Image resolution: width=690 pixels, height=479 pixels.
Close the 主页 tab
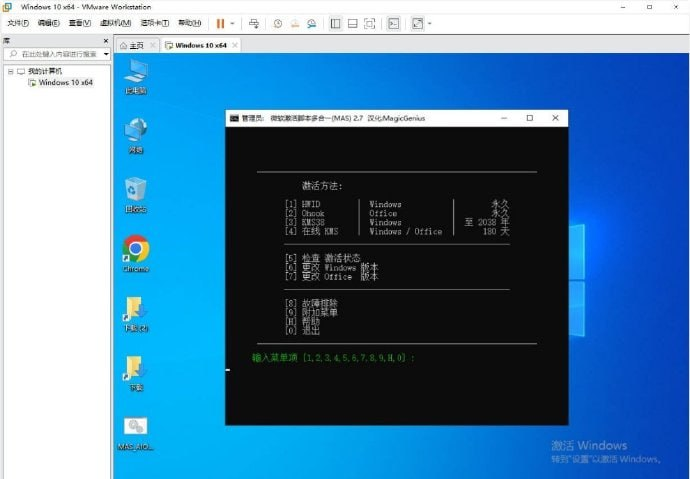click(153, 45)
